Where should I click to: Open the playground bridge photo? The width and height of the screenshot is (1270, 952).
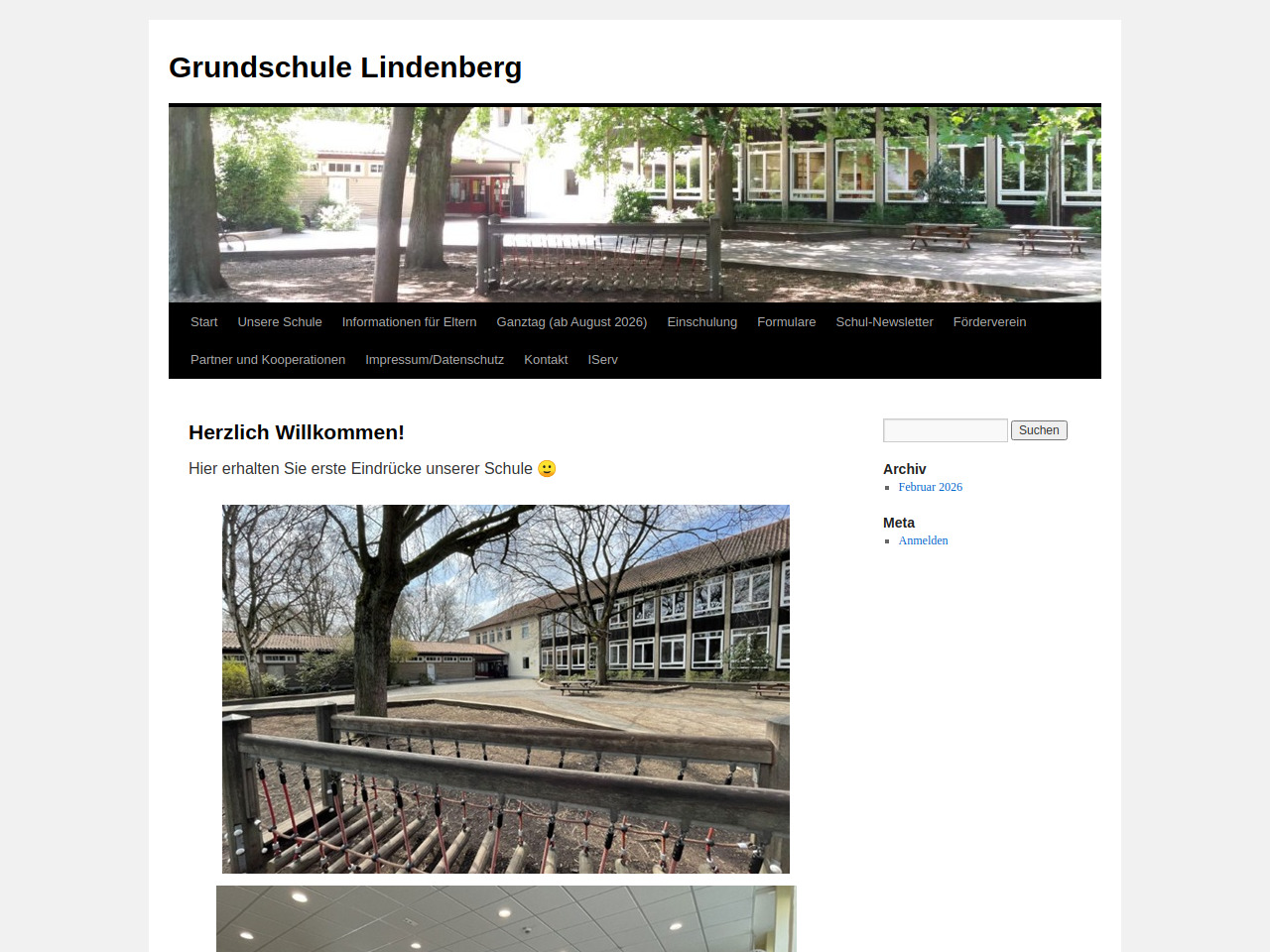coord(506,689)
